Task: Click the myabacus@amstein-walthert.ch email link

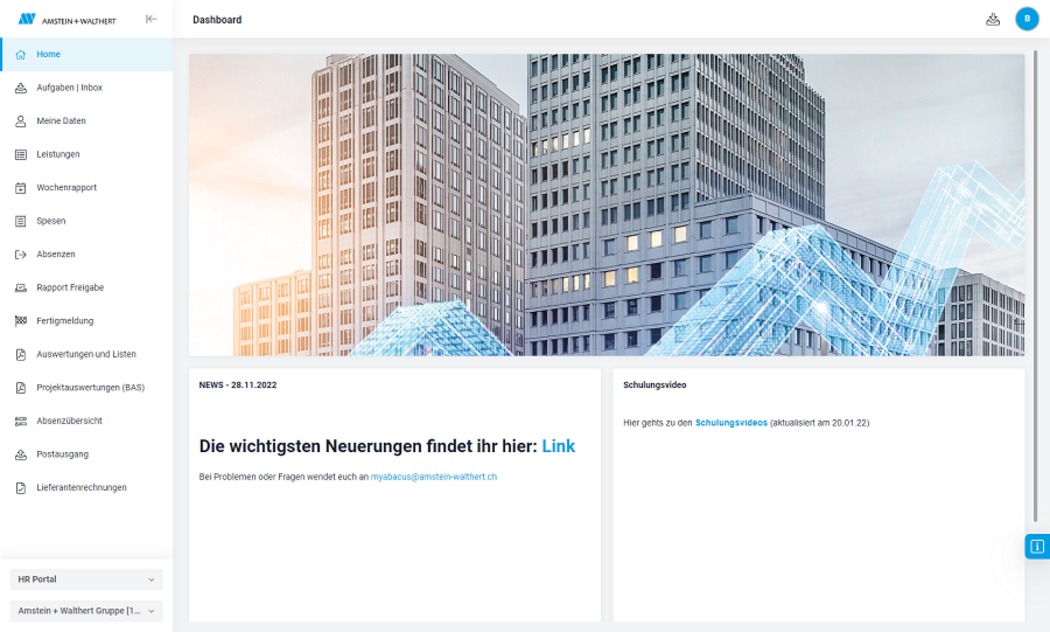Action: [x=433, y=477]
